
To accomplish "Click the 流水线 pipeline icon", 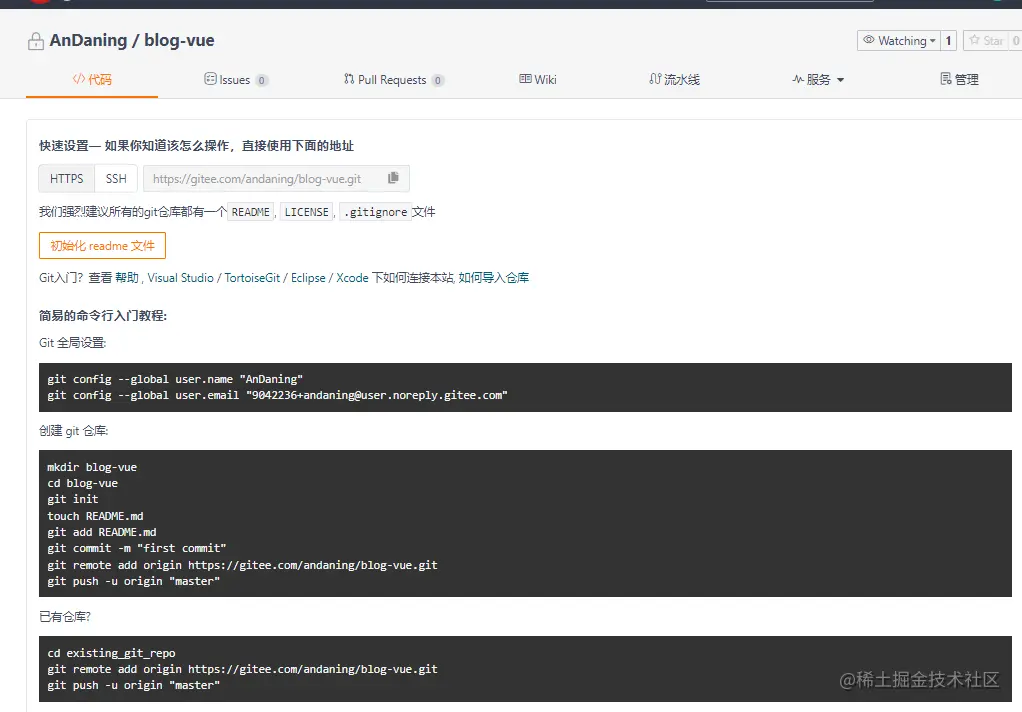I will point(655,79).
